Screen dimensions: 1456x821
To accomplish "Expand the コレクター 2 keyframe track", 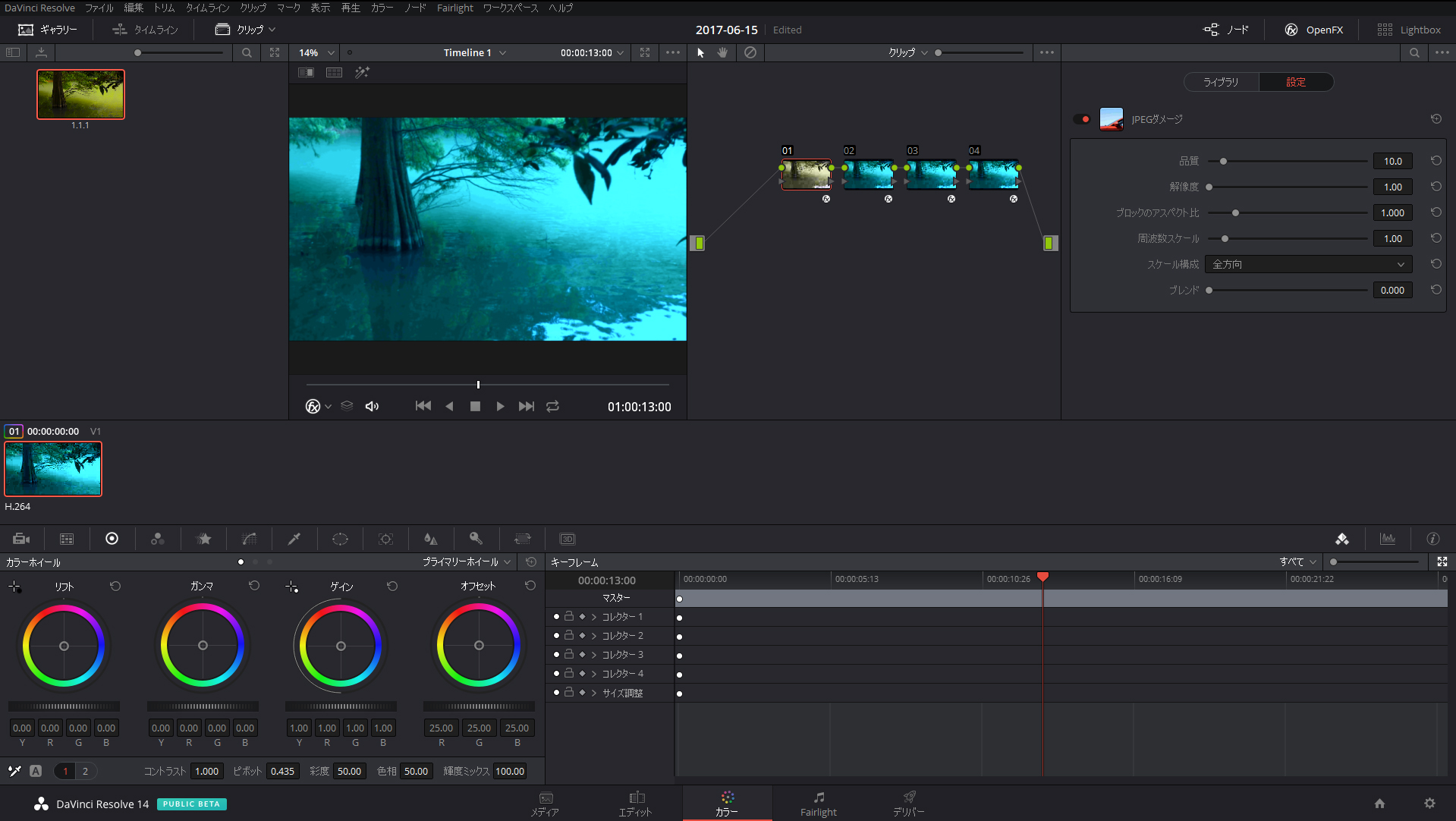I will 594,636.
